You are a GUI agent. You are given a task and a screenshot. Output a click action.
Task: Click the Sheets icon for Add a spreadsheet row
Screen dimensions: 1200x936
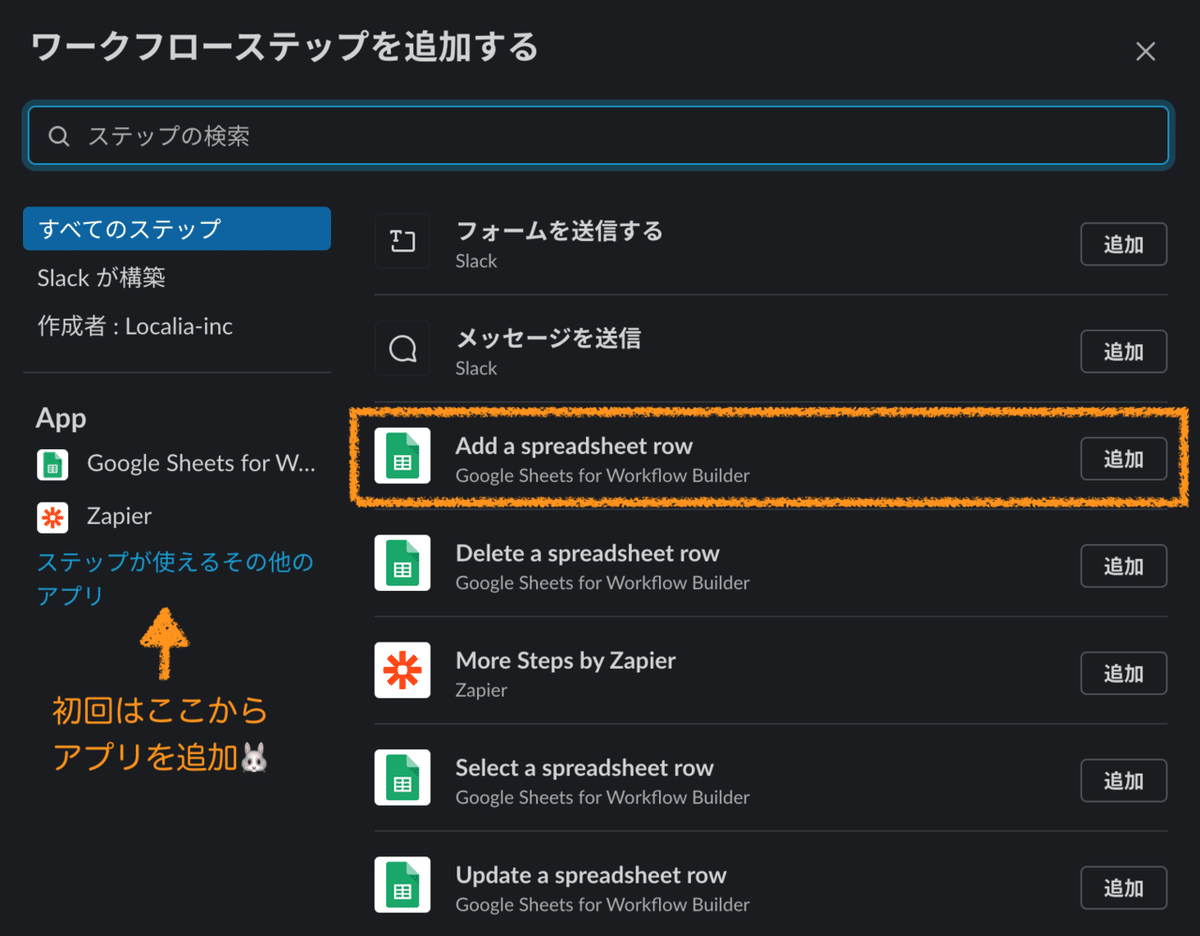(x=402, y=456)
